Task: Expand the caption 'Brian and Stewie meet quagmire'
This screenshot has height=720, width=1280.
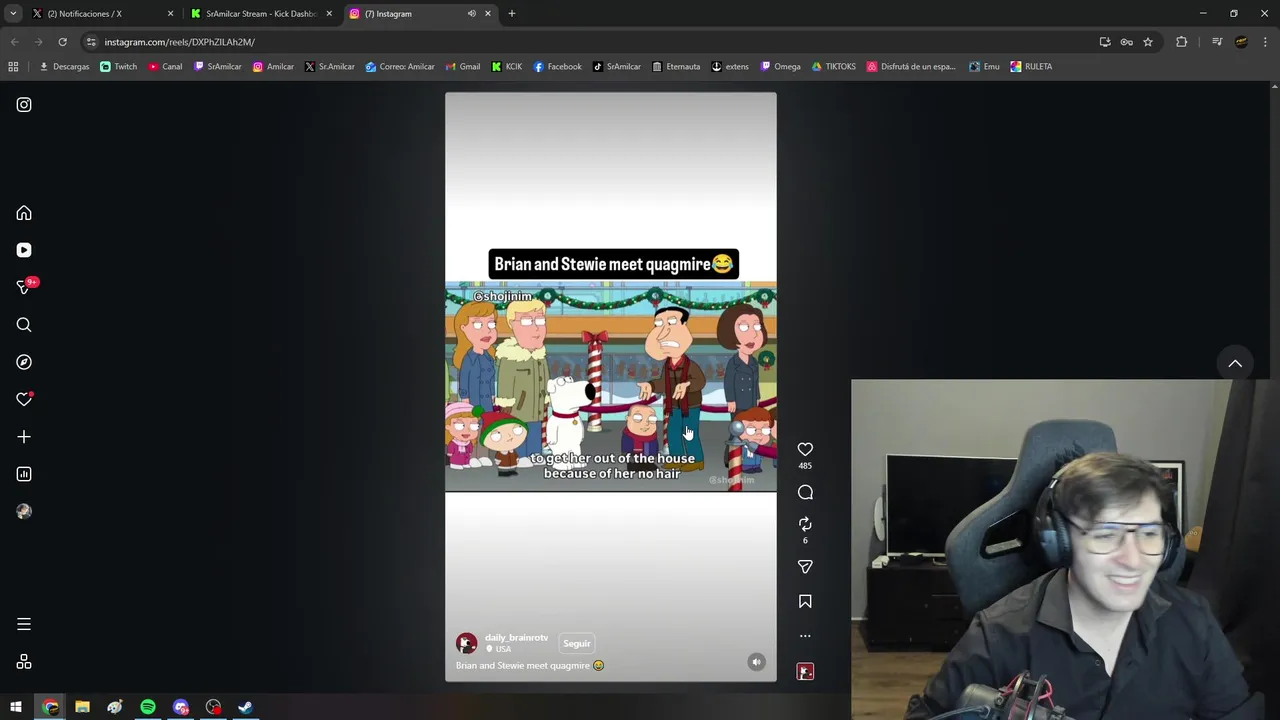Action: pos(530,666)
